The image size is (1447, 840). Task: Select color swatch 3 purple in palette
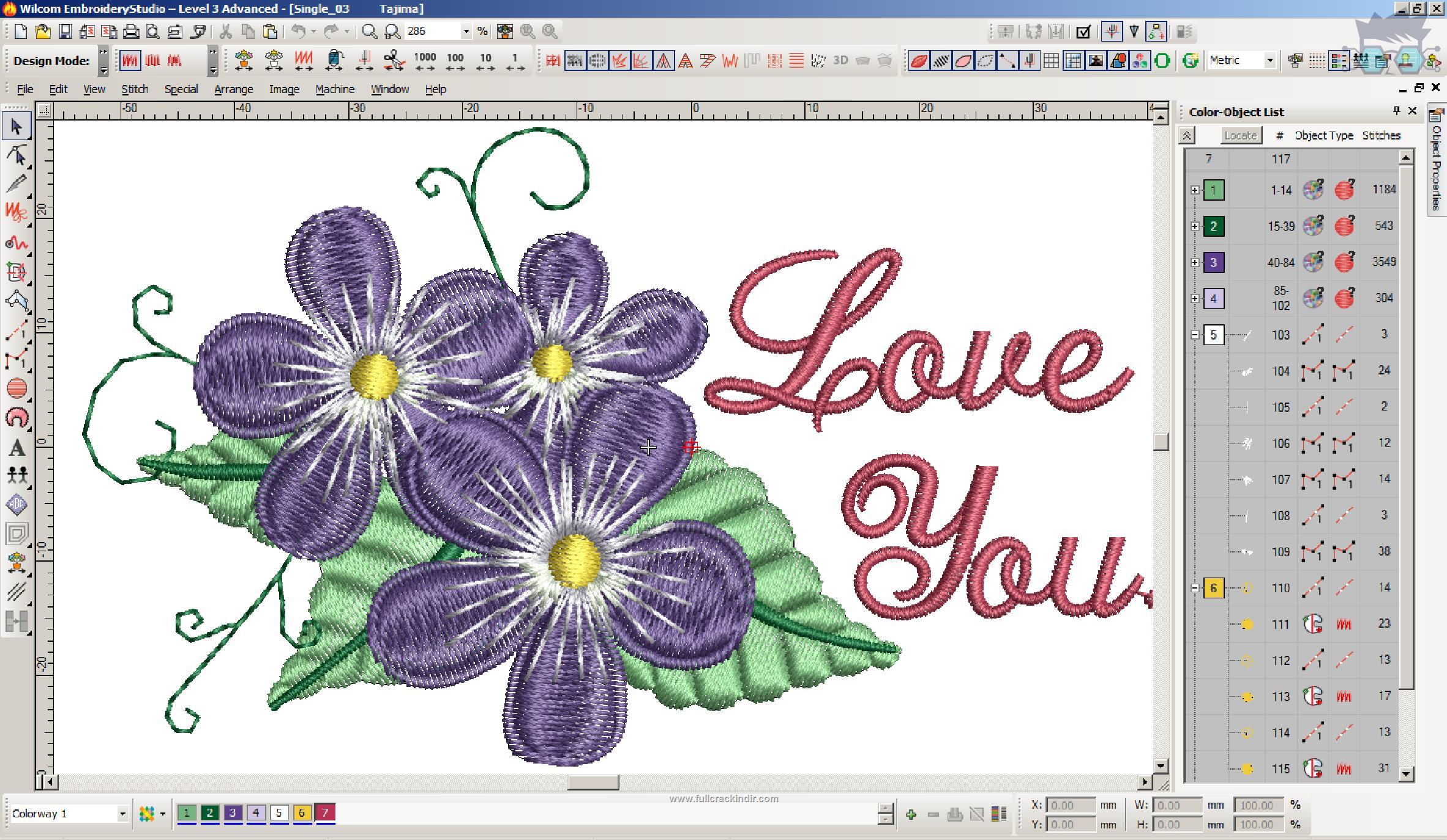233,813
